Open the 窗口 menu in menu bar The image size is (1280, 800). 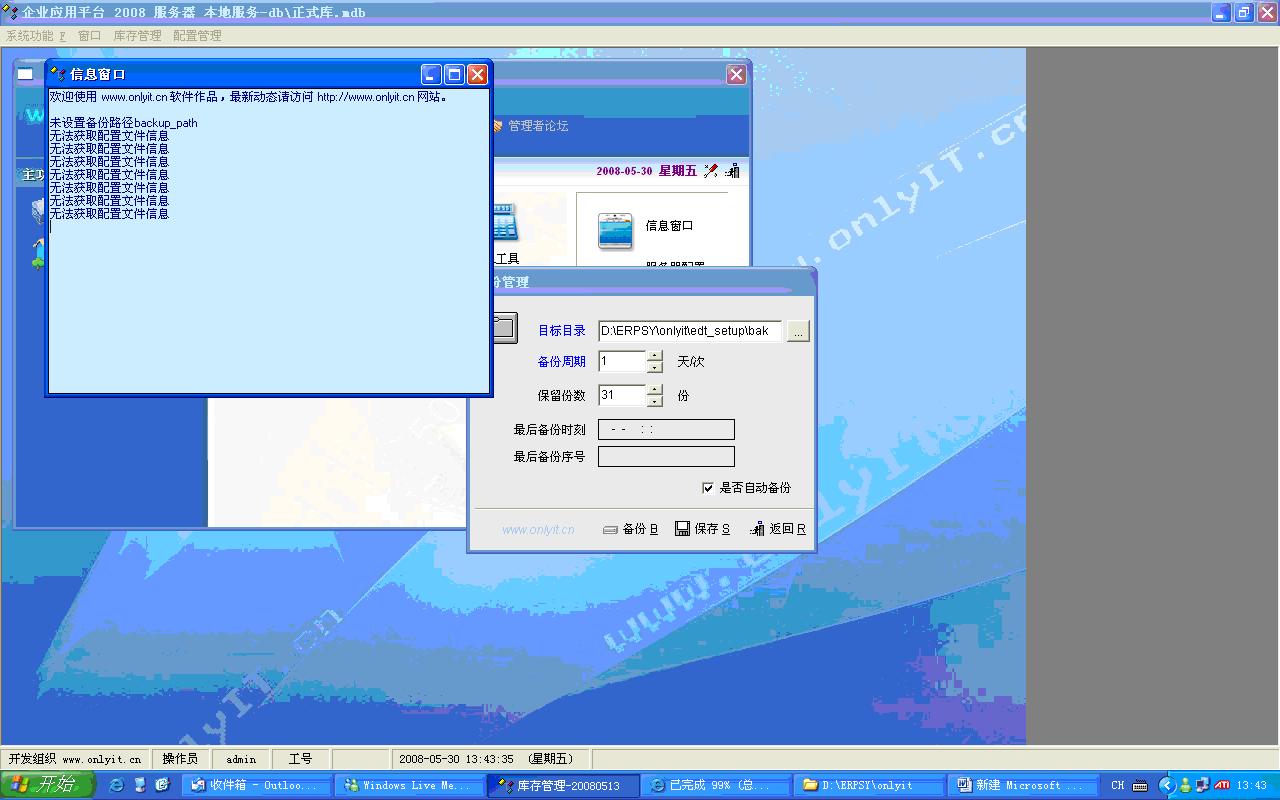click(x=89, y=36)
